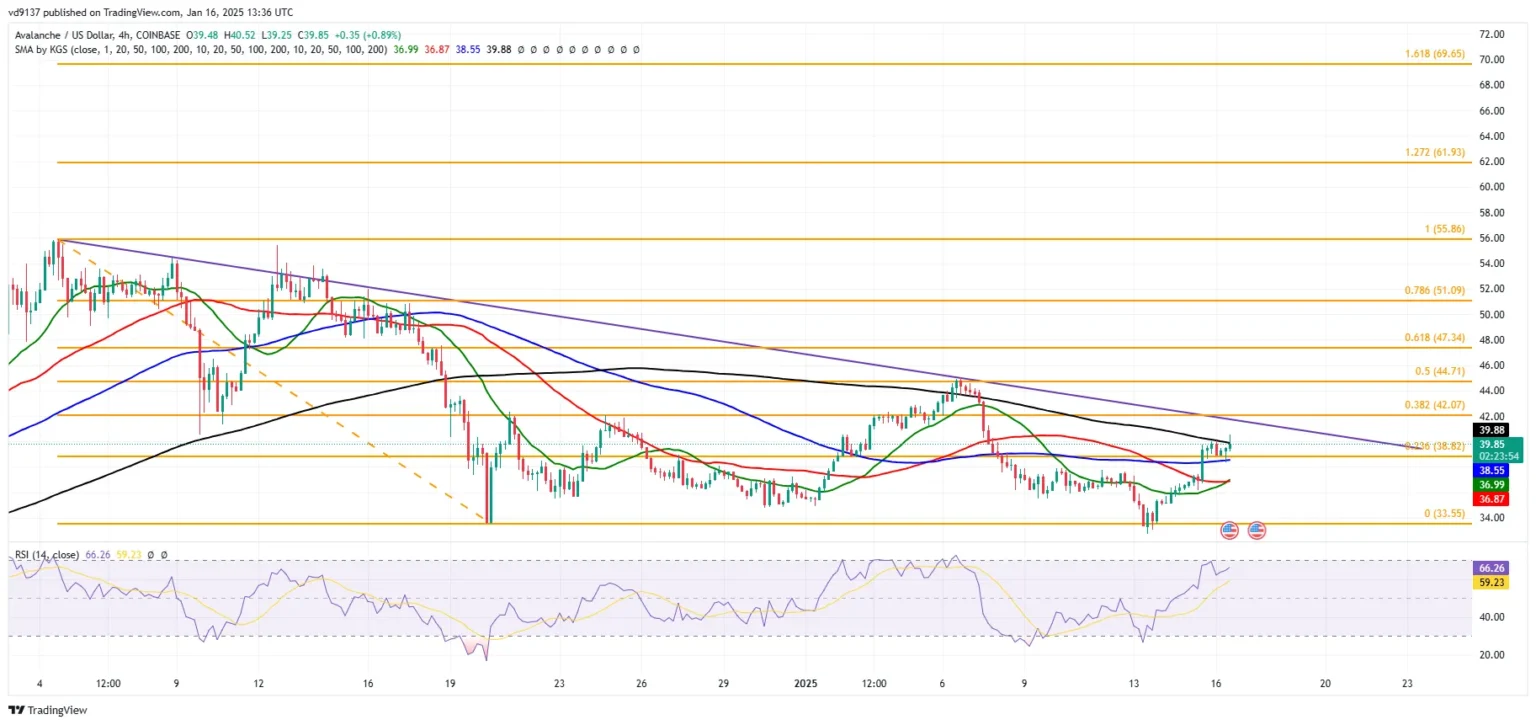Click the second US flag economic event marker
The image size is (1536, 725).
pyautogui.click(x=1257, y=529)
